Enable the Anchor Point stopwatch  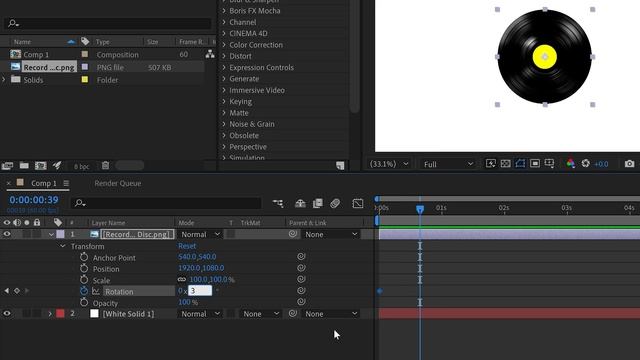[x=84, y=257]
